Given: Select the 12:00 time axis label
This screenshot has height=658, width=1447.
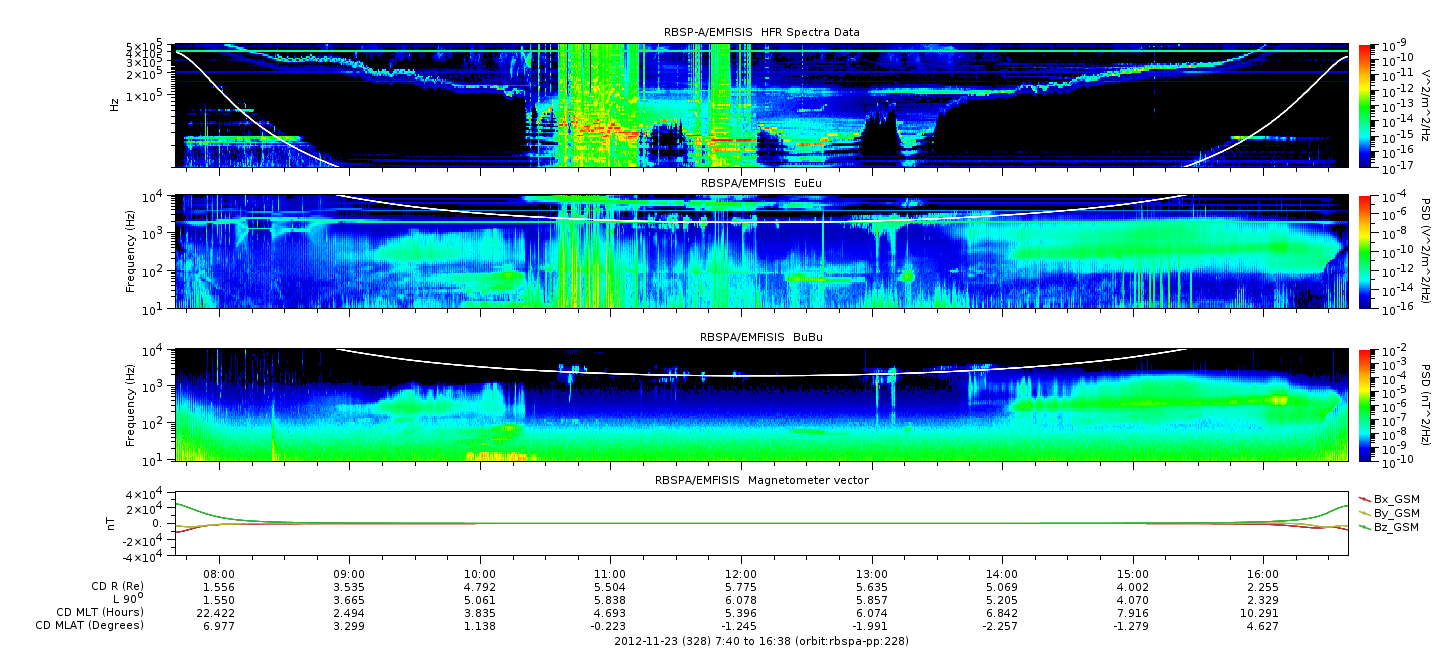Looking at the screenshot, I should (x=741, y=577).
